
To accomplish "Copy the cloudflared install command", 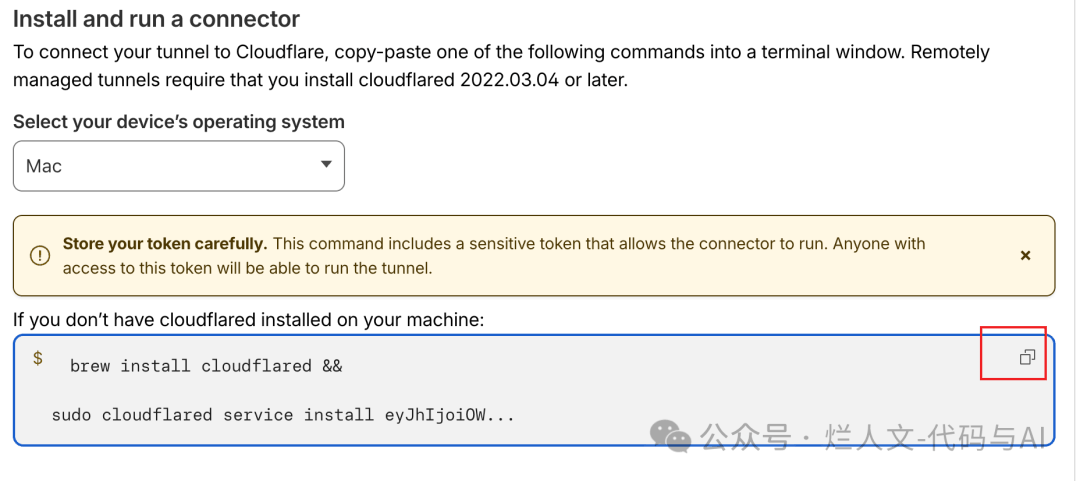I will click(1027, 357).
